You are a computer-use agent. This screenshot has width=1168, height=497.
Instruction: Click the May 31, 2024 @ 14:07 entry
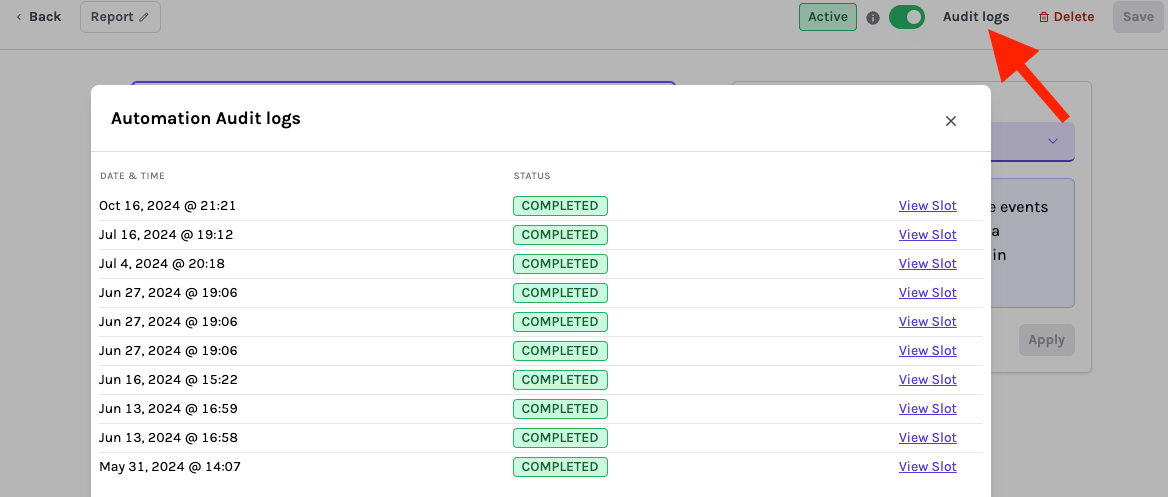click(170, 467)
